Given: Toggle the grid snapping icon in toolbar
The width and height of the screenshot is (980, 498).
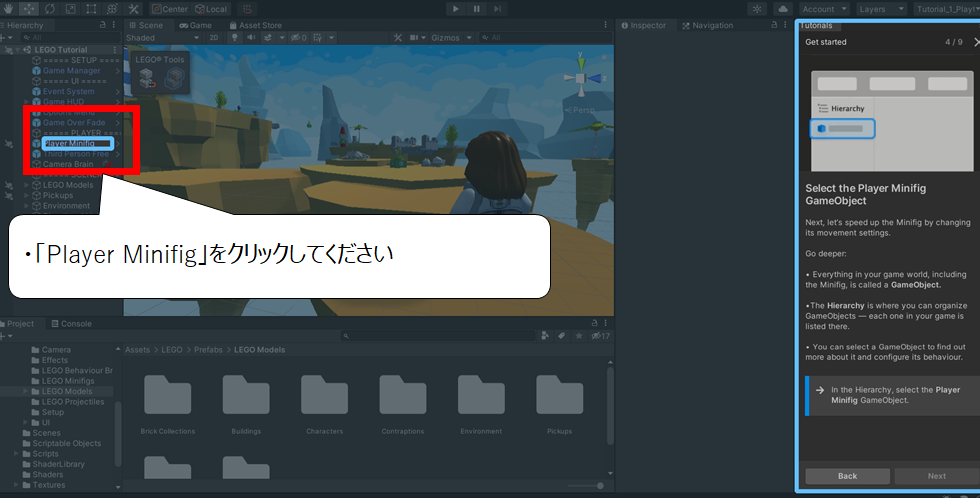Looking at the screenshot, I should click(x=248, y=9).
